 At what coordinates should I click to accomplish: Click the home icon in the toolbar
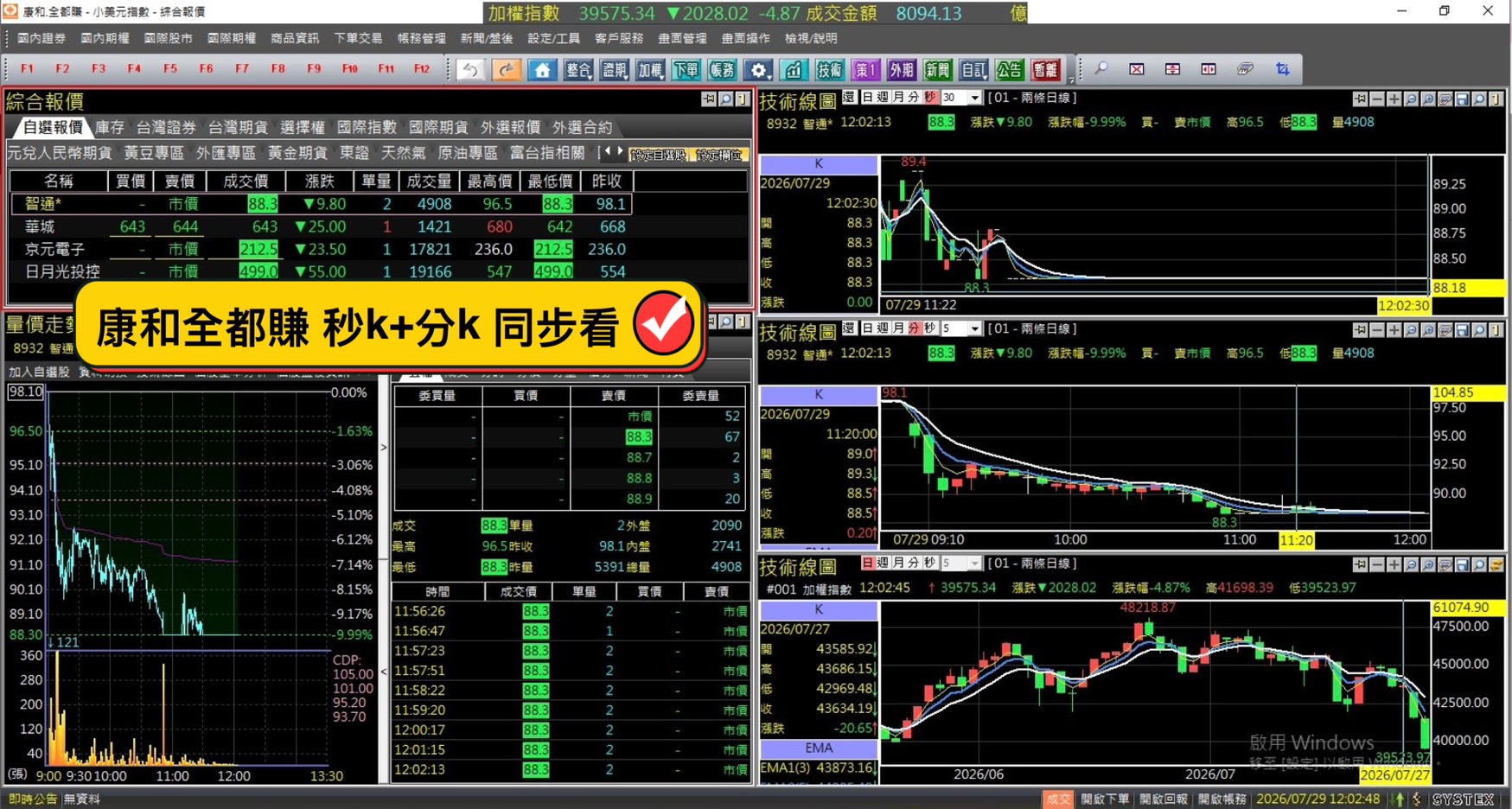click(x=542, y=70)
